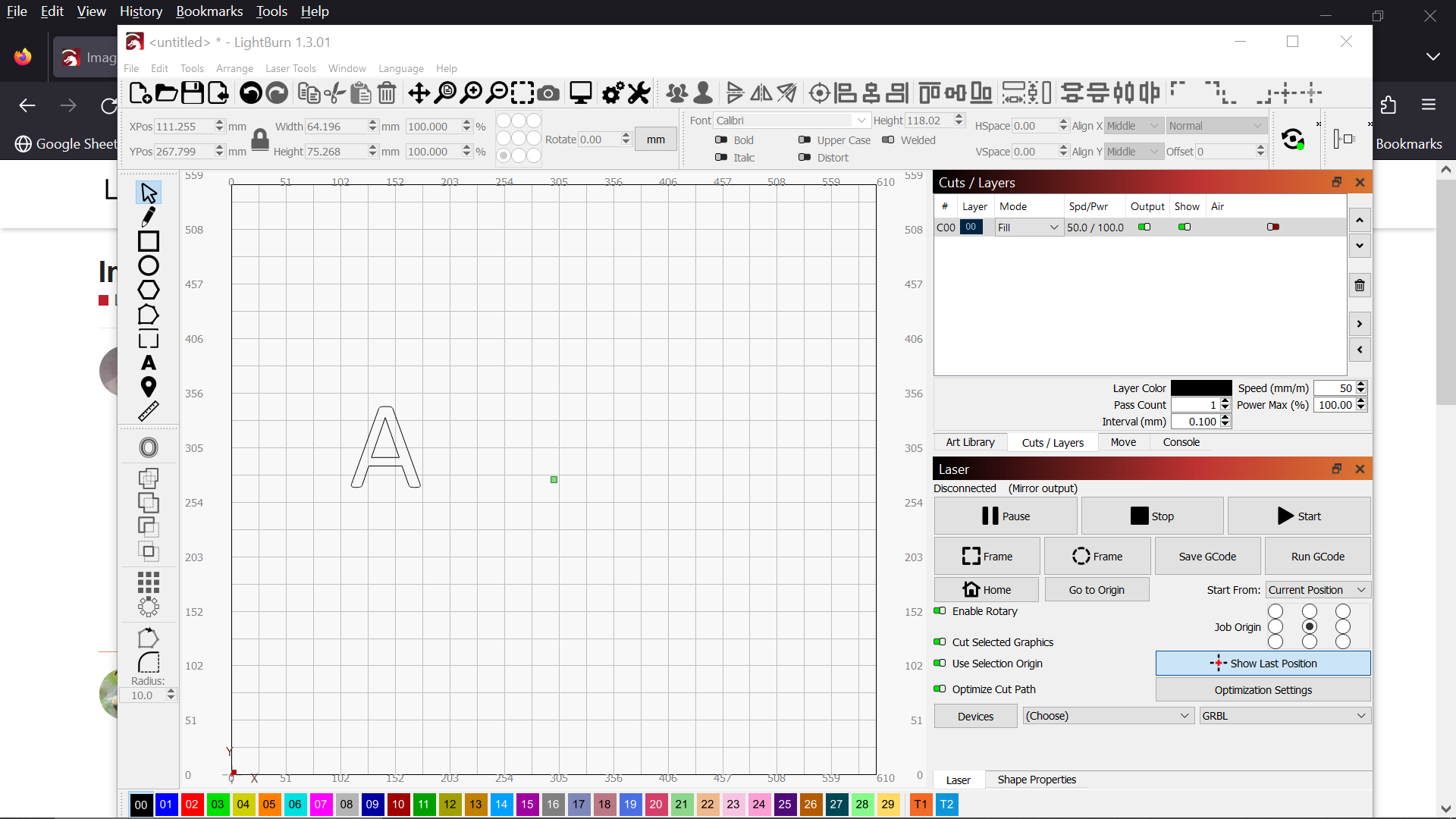Toggle Bold text formatting
Viewport: 1456px width, 819px height.
[721, 140]
